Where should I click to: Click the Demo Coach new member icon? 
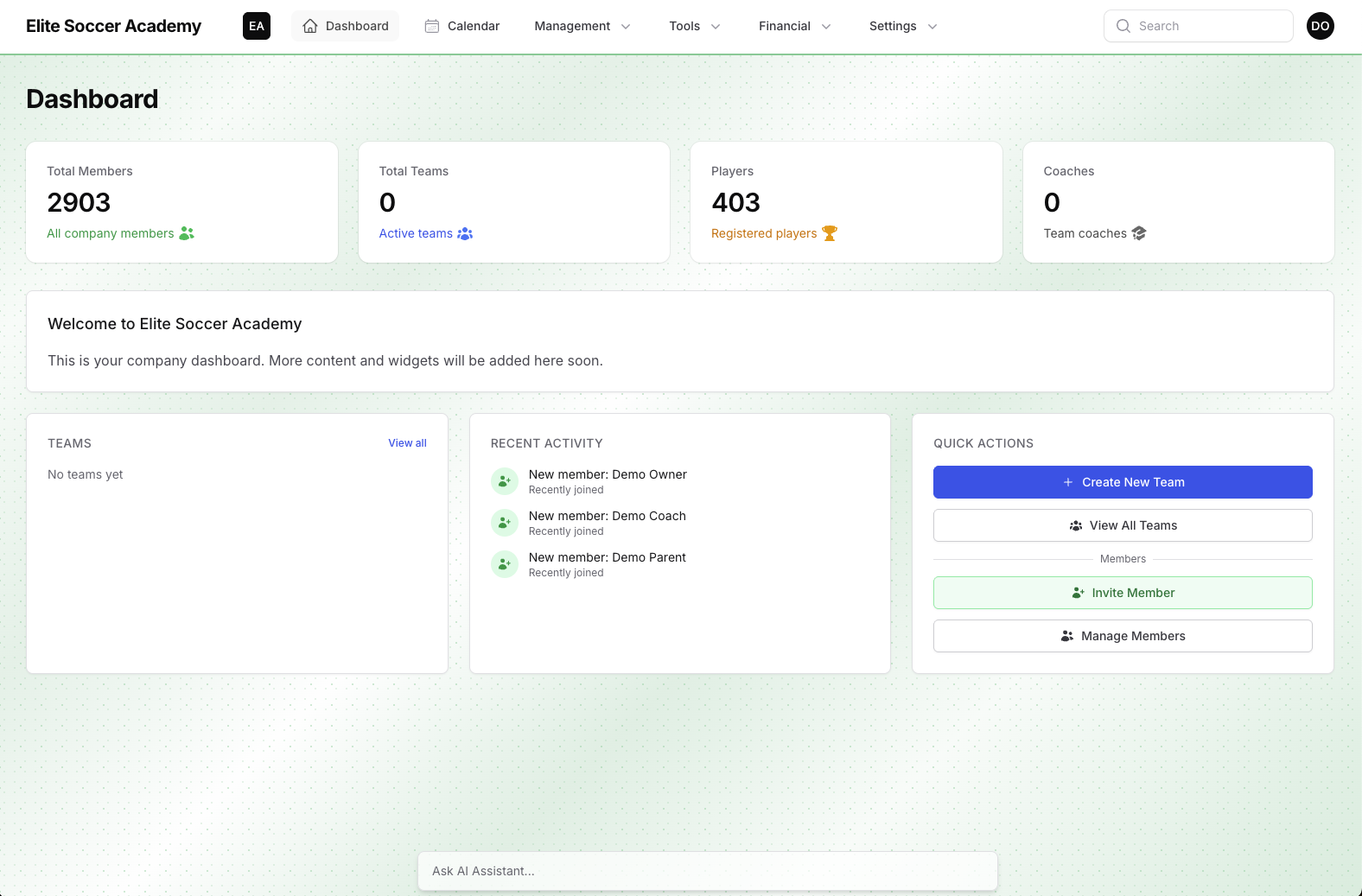[x=504, y=523]
